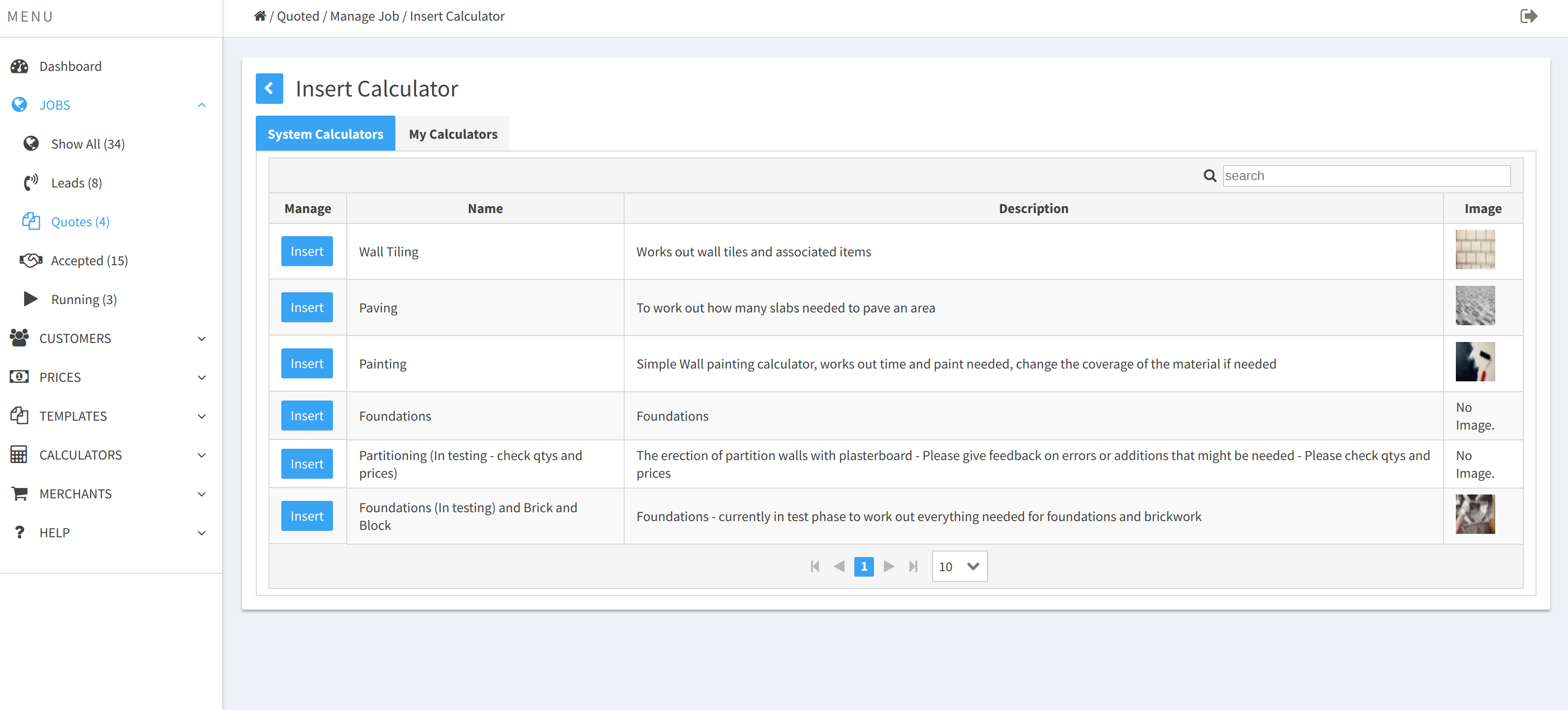Go to previous page arrow
The image size is (1568, 710).
(839, 567)
